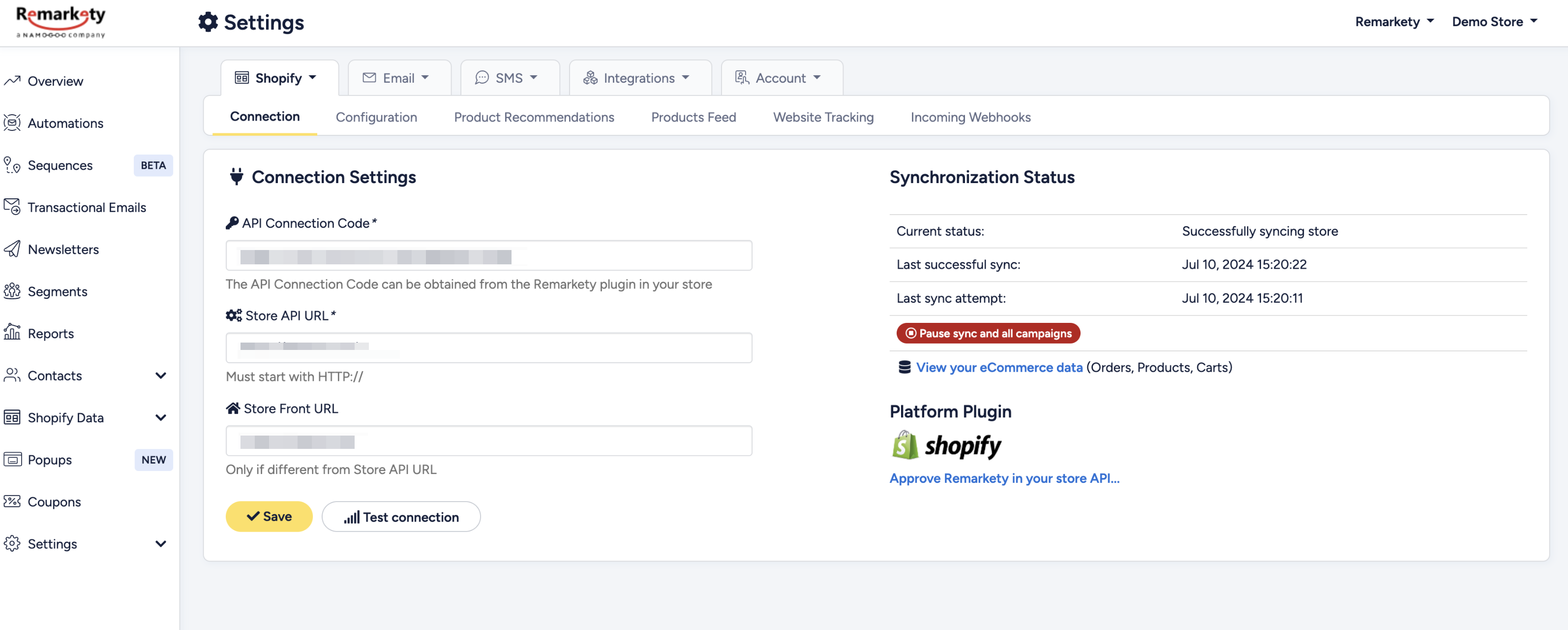Click the database icon beside eCommerce data link

coord(905,367)
